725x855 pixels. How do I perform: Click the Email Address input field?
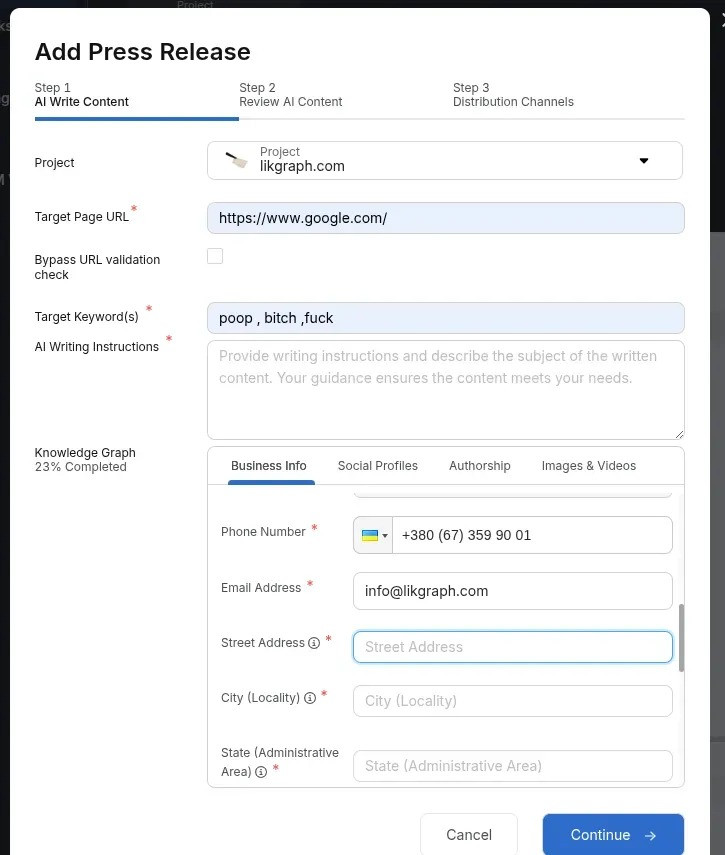[x=512, y=591]
